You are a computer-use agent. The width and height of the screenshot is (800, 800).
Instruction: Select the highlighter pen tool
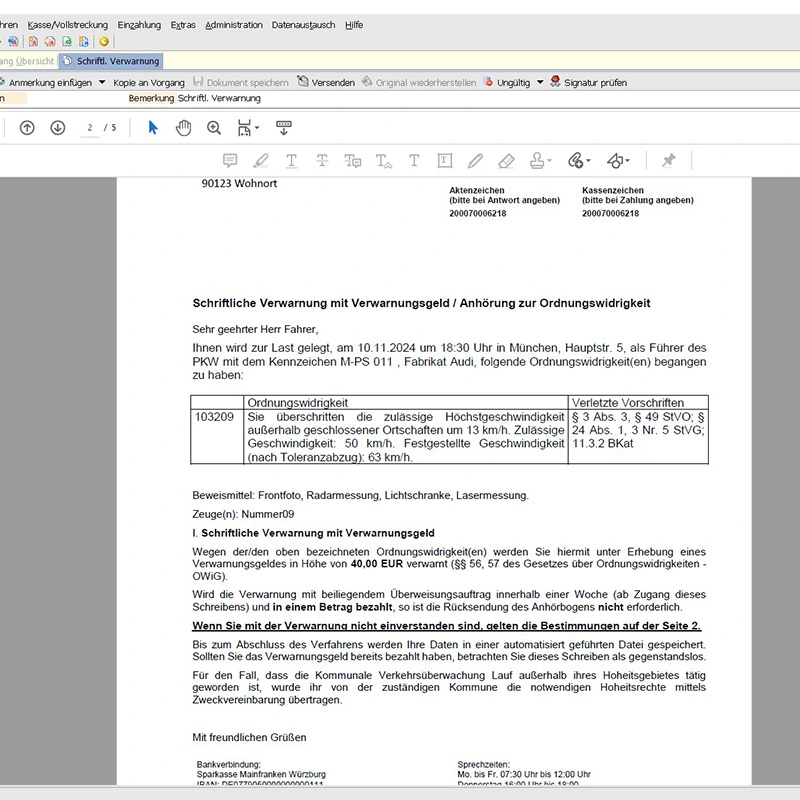pyautogui.click(x=261, y=160)
